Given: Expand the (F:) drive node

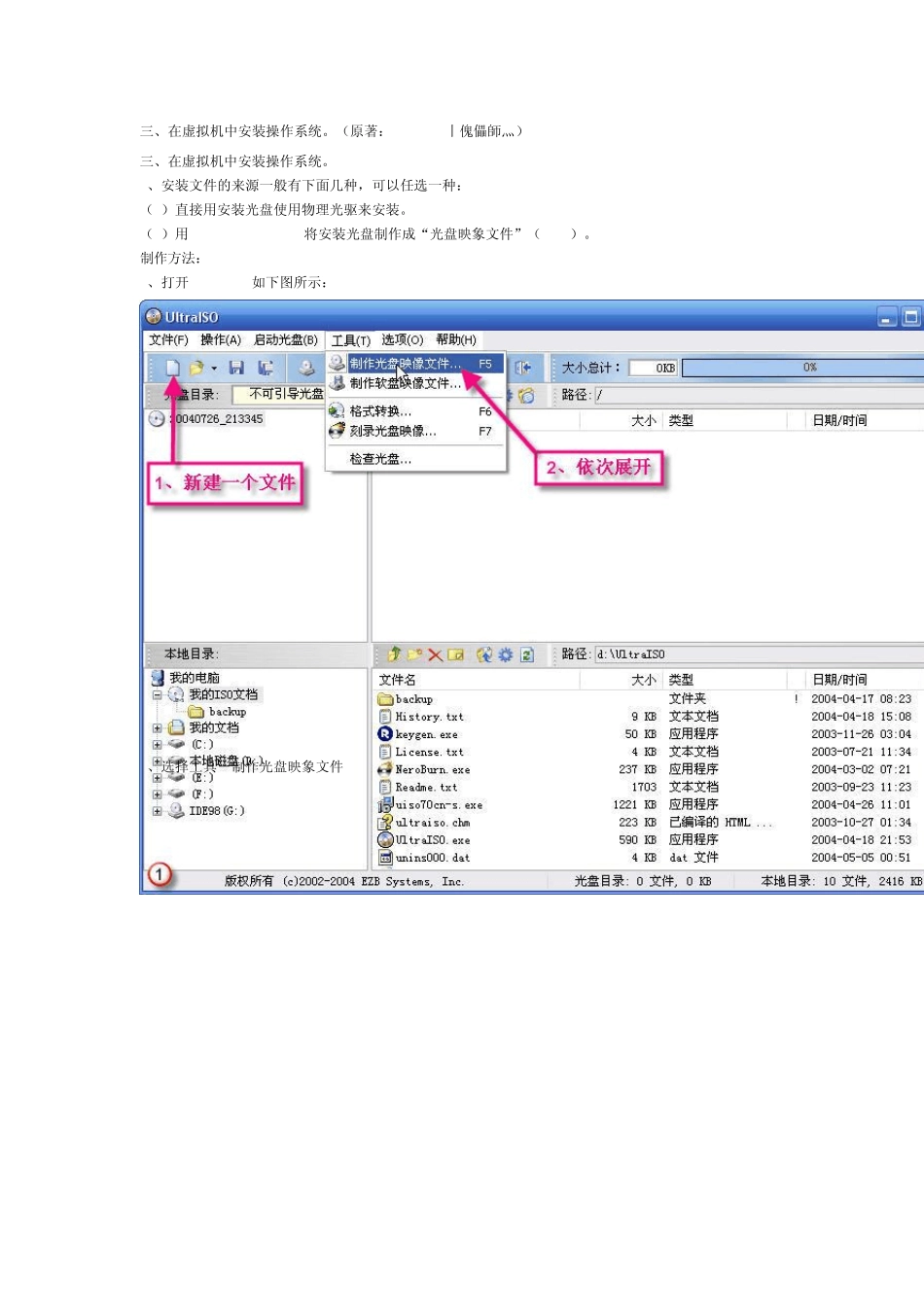Looking at the screenshot, I should coord(157,795).
